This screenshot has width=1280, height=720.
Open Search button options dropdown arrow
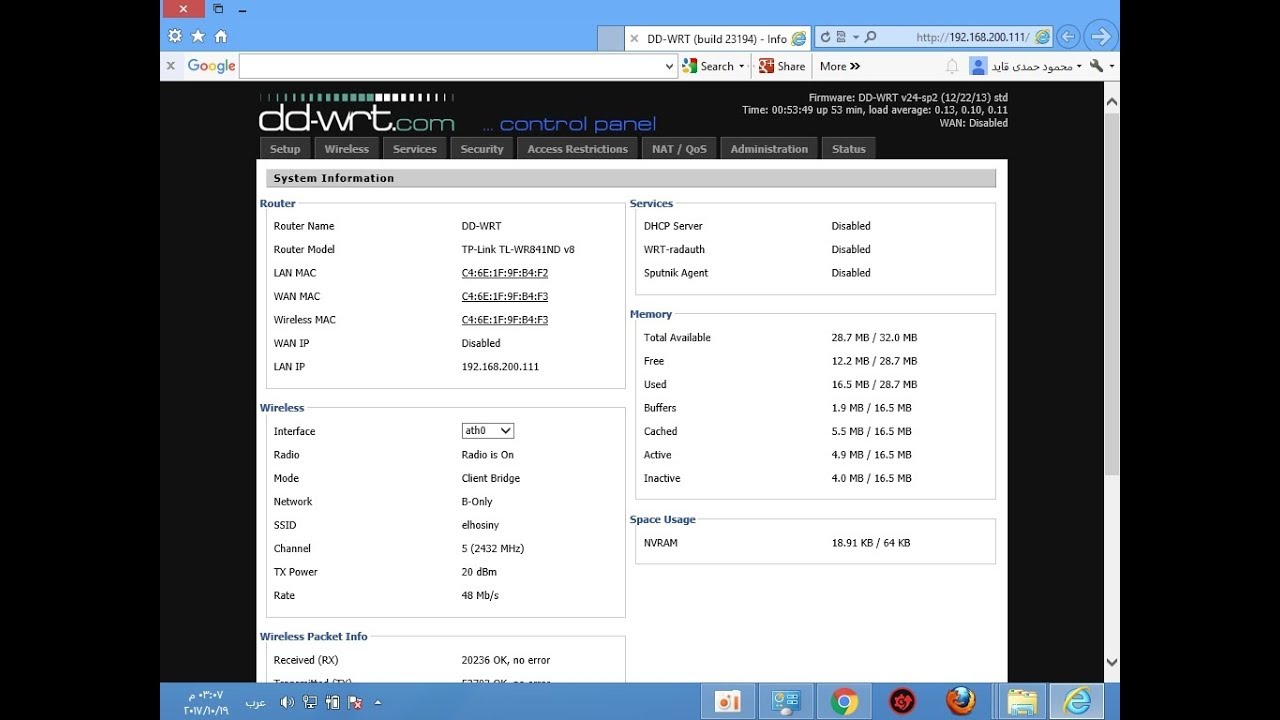tap(742, 66)
